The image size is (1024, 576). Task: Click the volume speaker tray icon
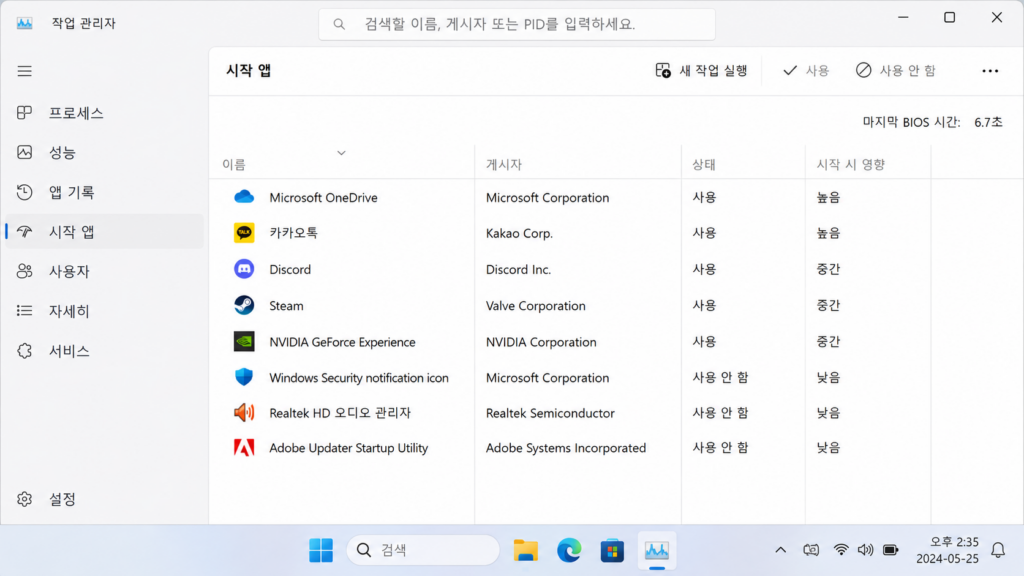click(x=865, y=550)
